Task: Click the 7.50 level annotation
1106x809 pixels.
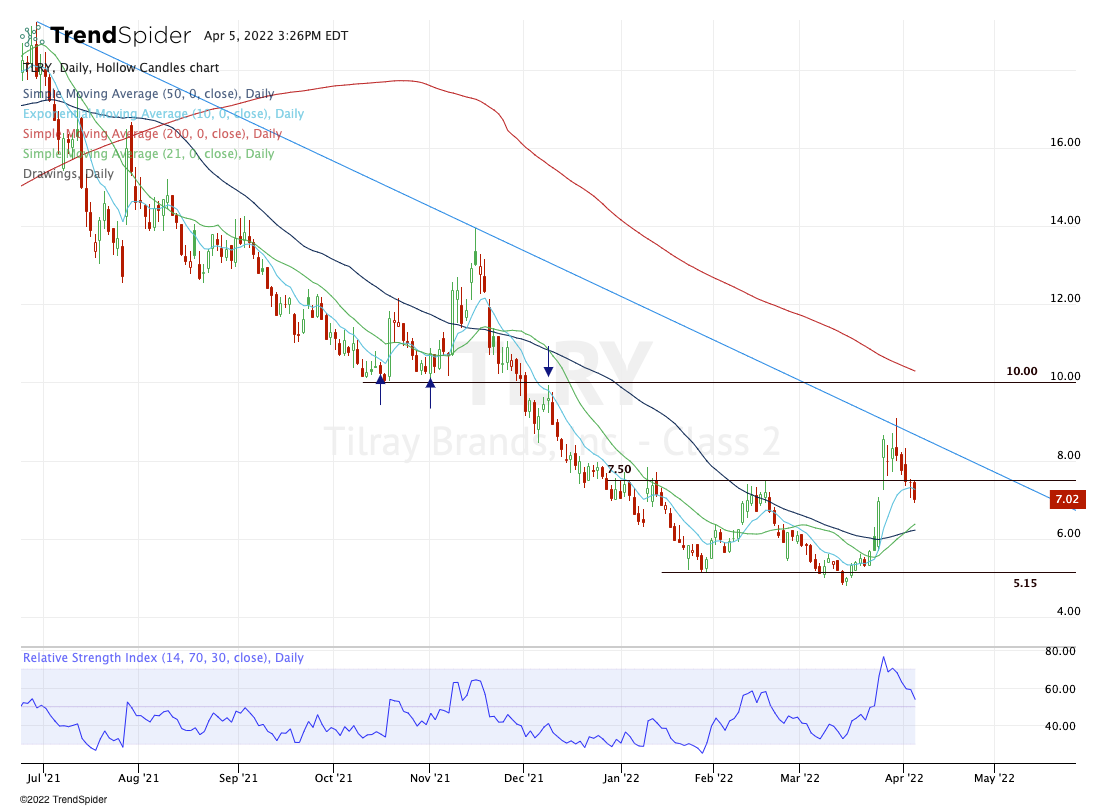Action: [x=619, y=469]
